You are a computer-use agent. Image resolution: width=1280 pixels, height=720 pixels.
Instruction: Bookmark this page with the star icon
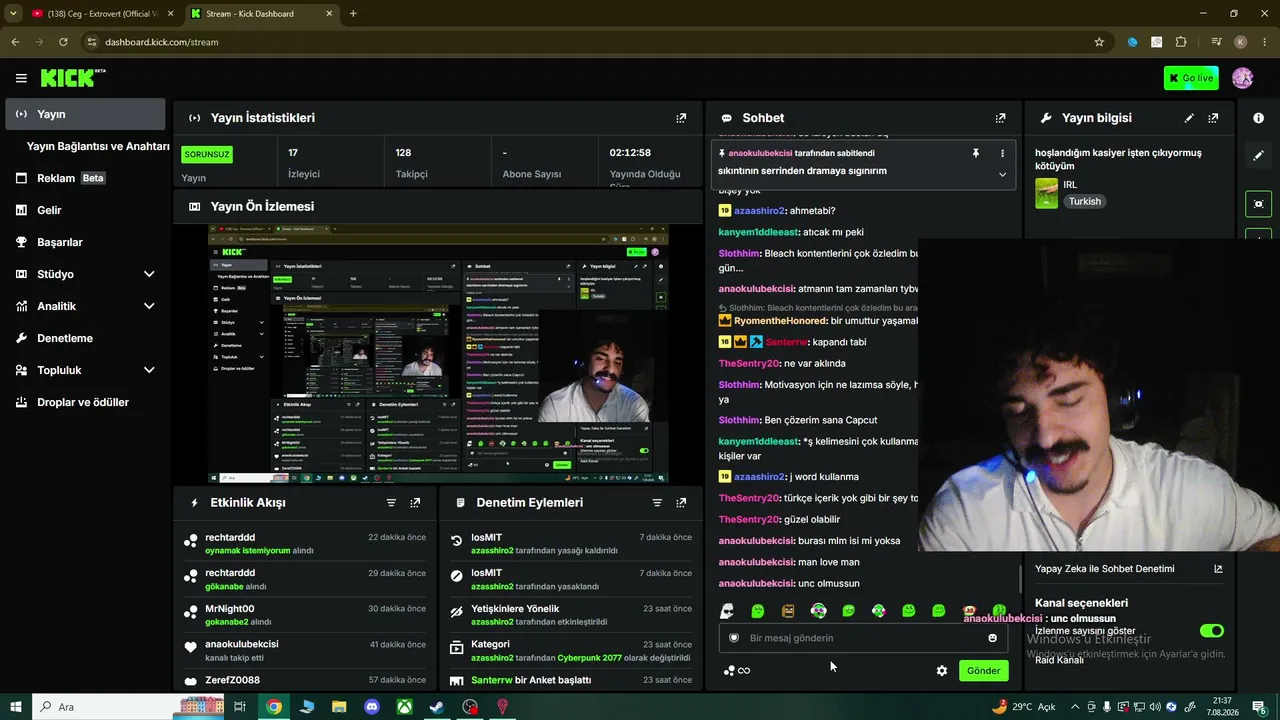point(1099,42)
